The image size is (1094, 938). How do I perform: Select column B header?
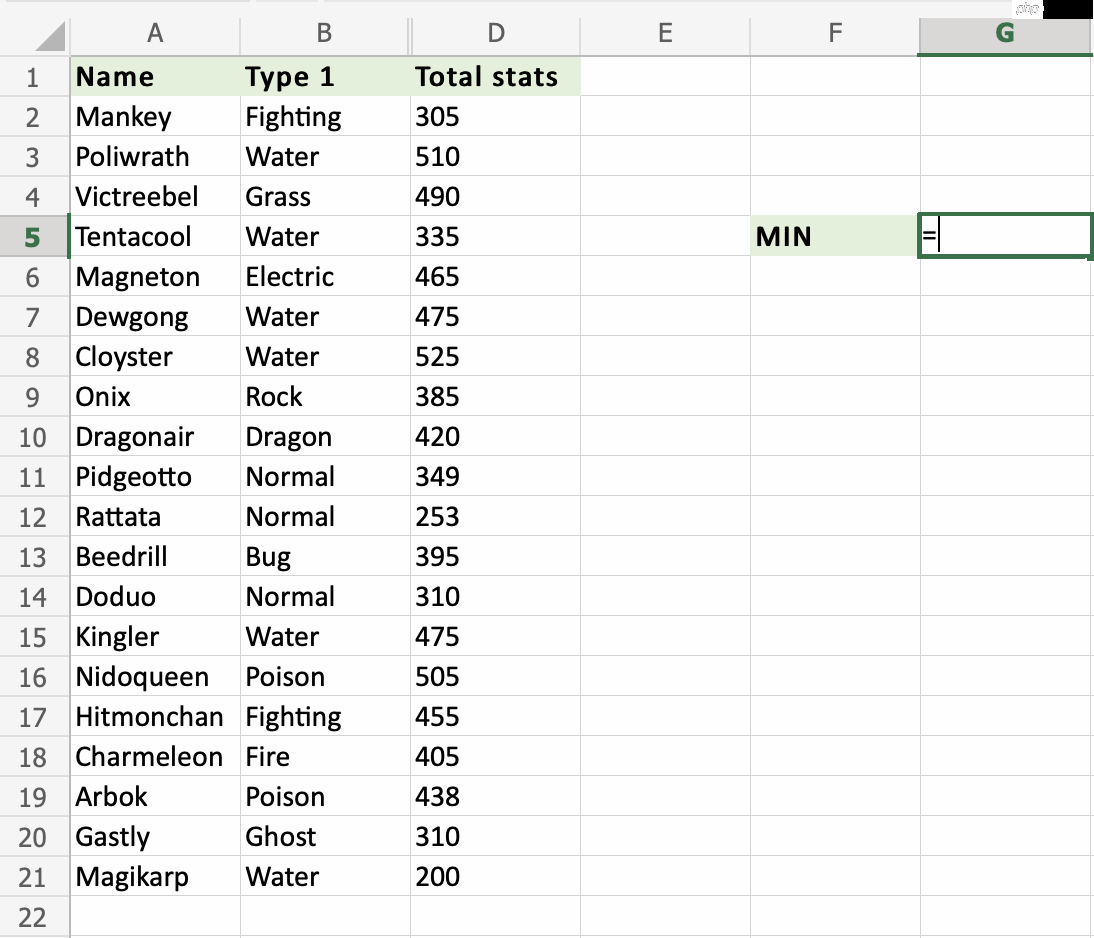click(x=324, y=33)
